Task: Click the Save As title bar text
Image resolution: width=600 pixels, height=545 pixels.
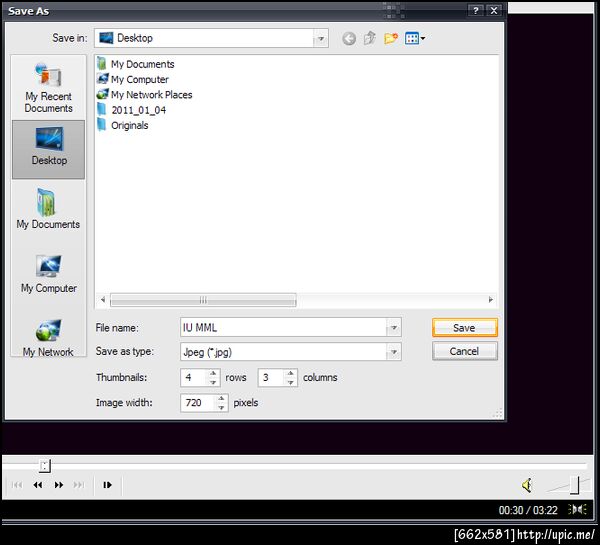Action: point(29,11)
